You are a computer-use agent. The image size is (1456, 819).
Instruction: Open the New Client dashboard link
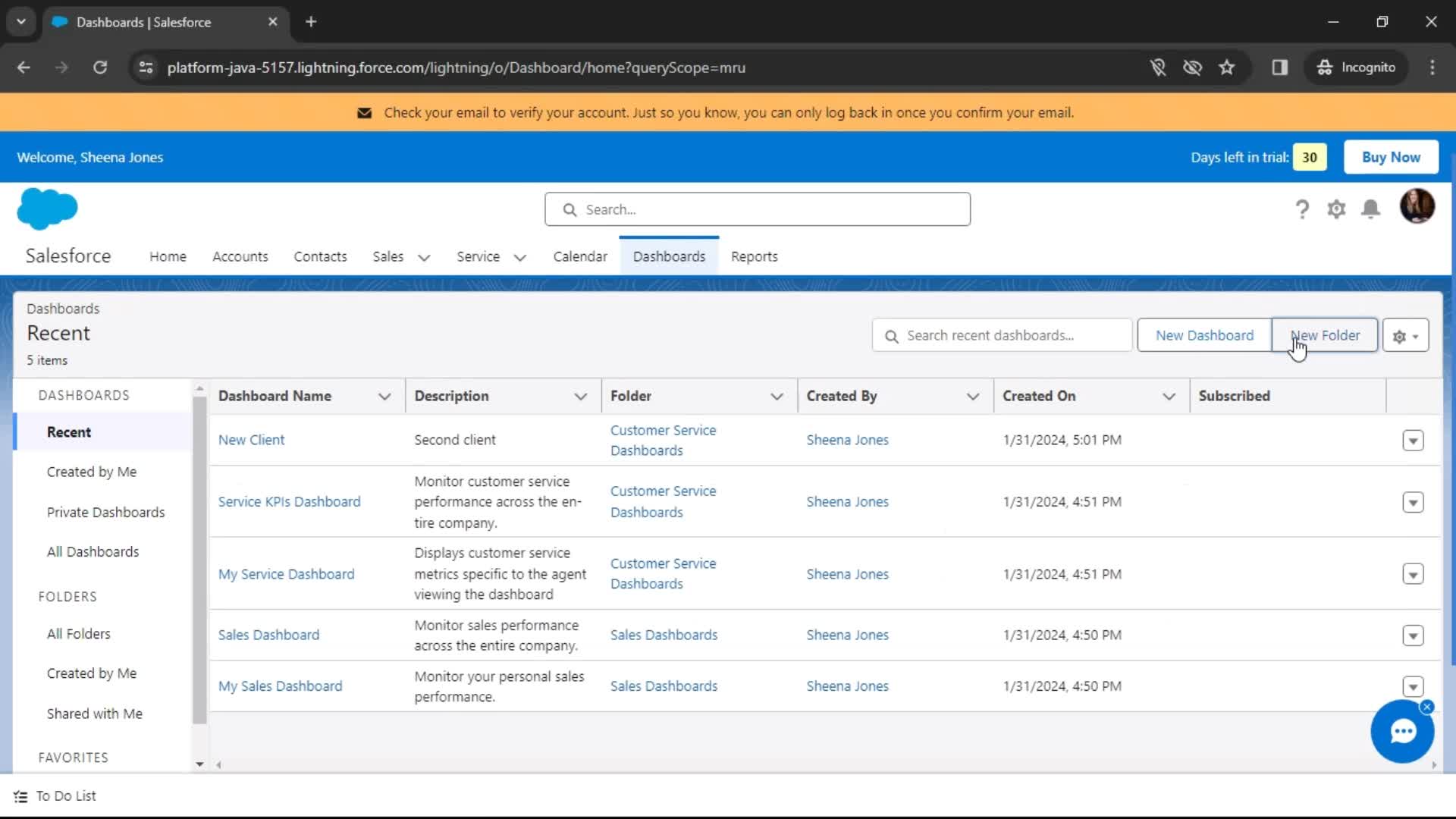pyautogui.click(x=251, y=440)
